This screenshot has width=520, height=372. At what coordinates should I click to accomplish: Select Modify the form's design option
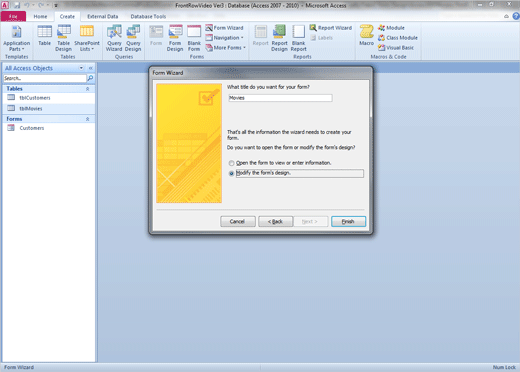click(x=296, y=173)
